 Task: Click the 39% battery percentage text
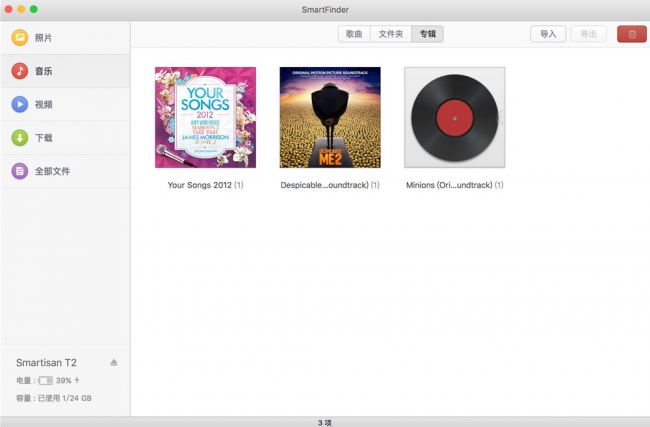(64, 381)
